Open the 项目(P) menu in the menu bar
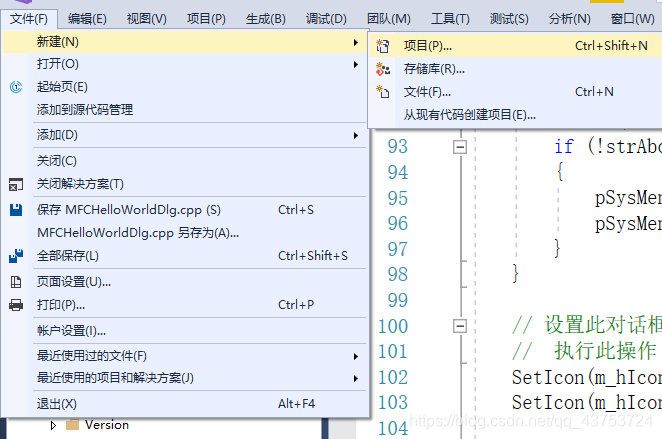Image resolution: width=662 pixels, height=439 pixels. coord(206,19)
